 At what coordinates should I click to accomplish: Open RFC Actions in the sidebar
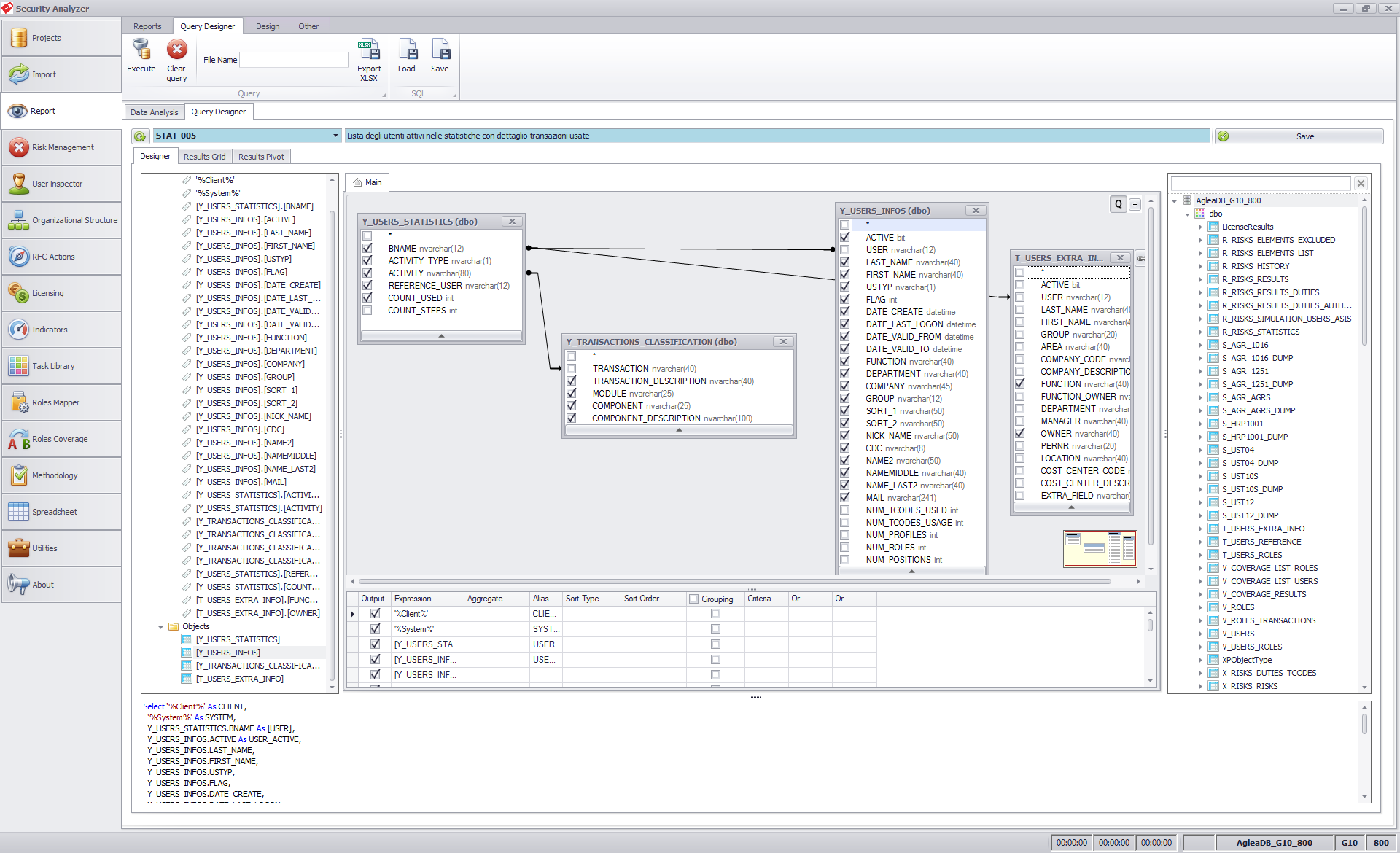click(61, 257)
